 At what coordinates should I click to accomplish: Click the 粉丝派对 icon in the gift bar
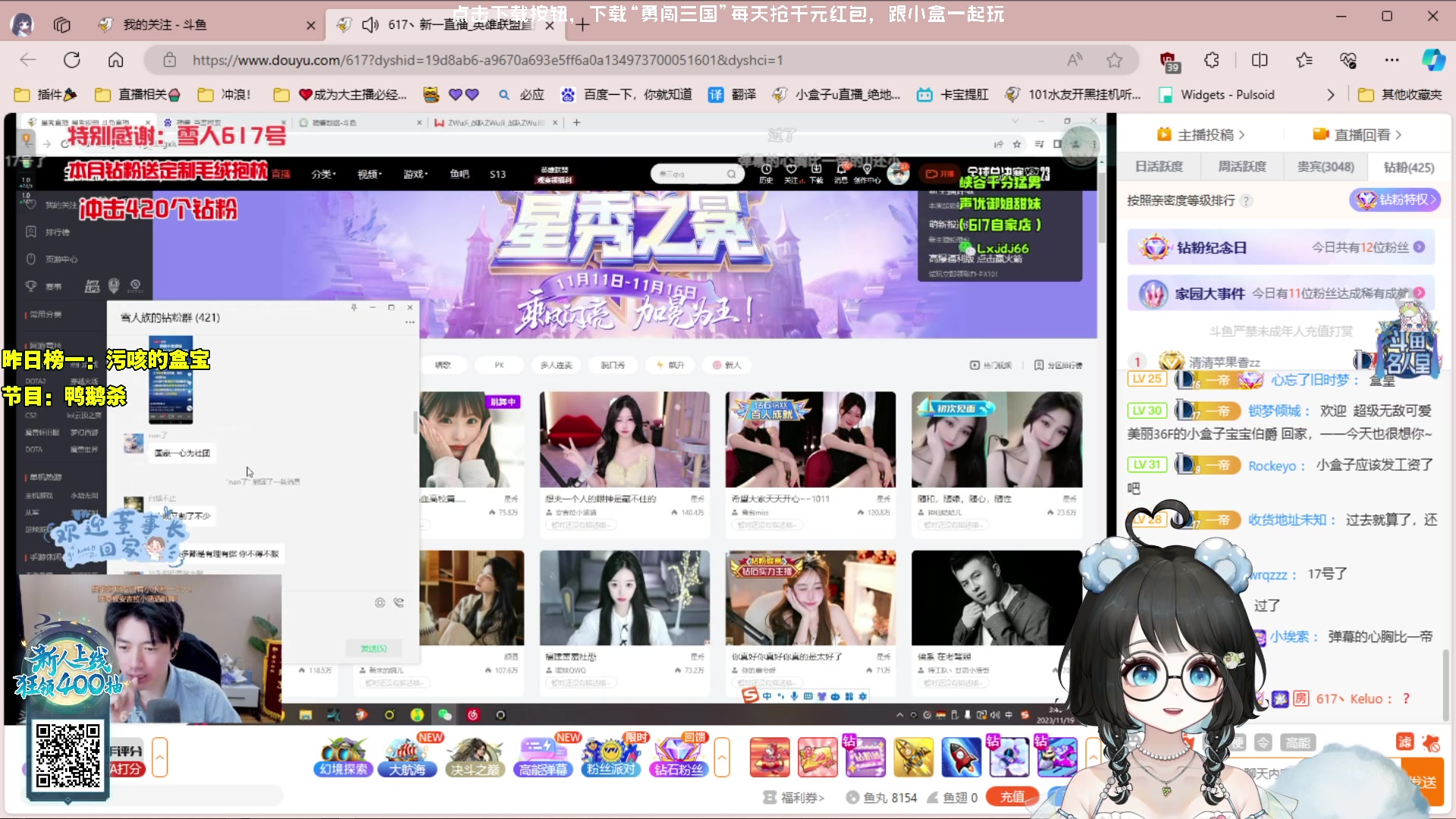coord(610,757)
